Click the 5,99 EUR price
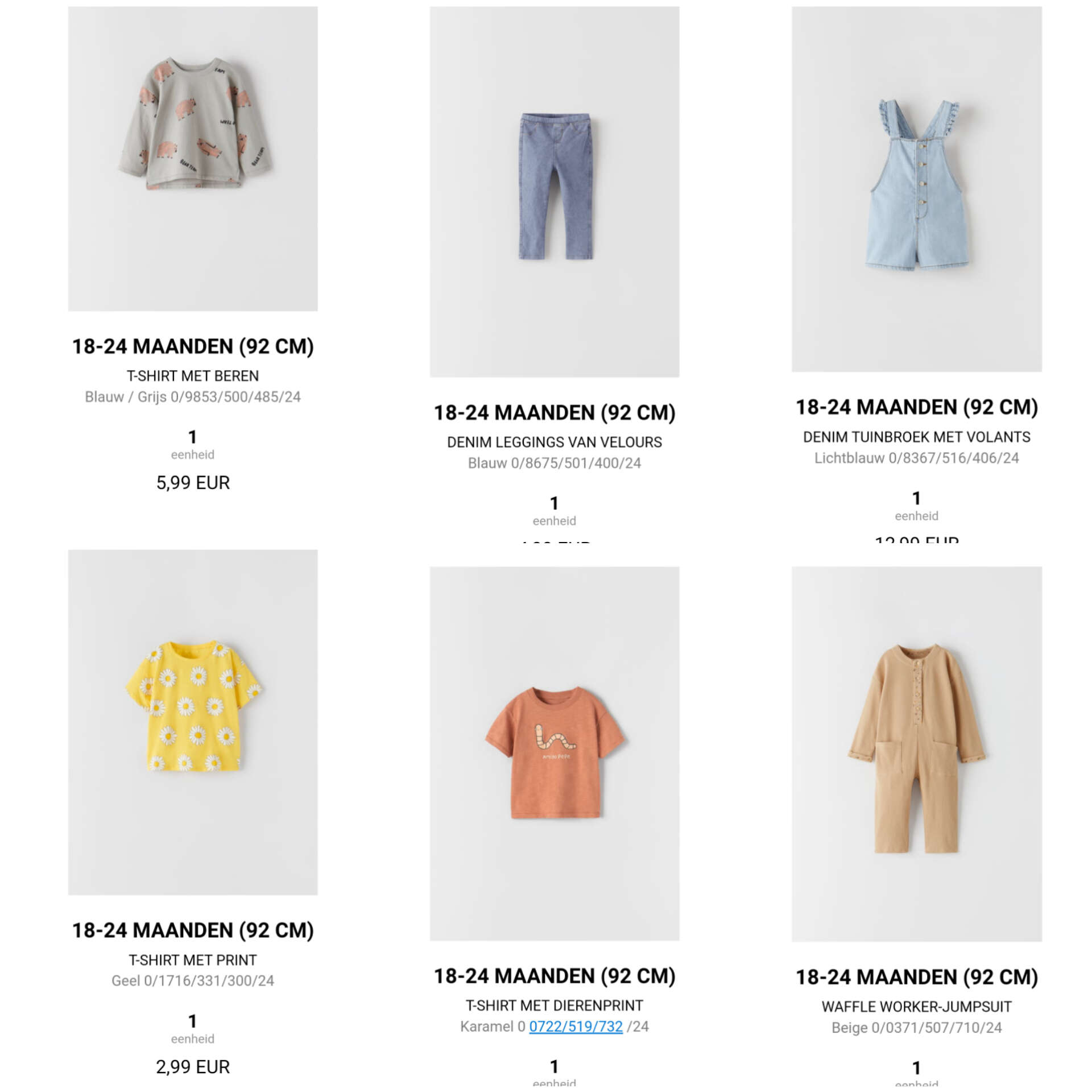This screenshot has height=1092, width=1092. point(193,483)
